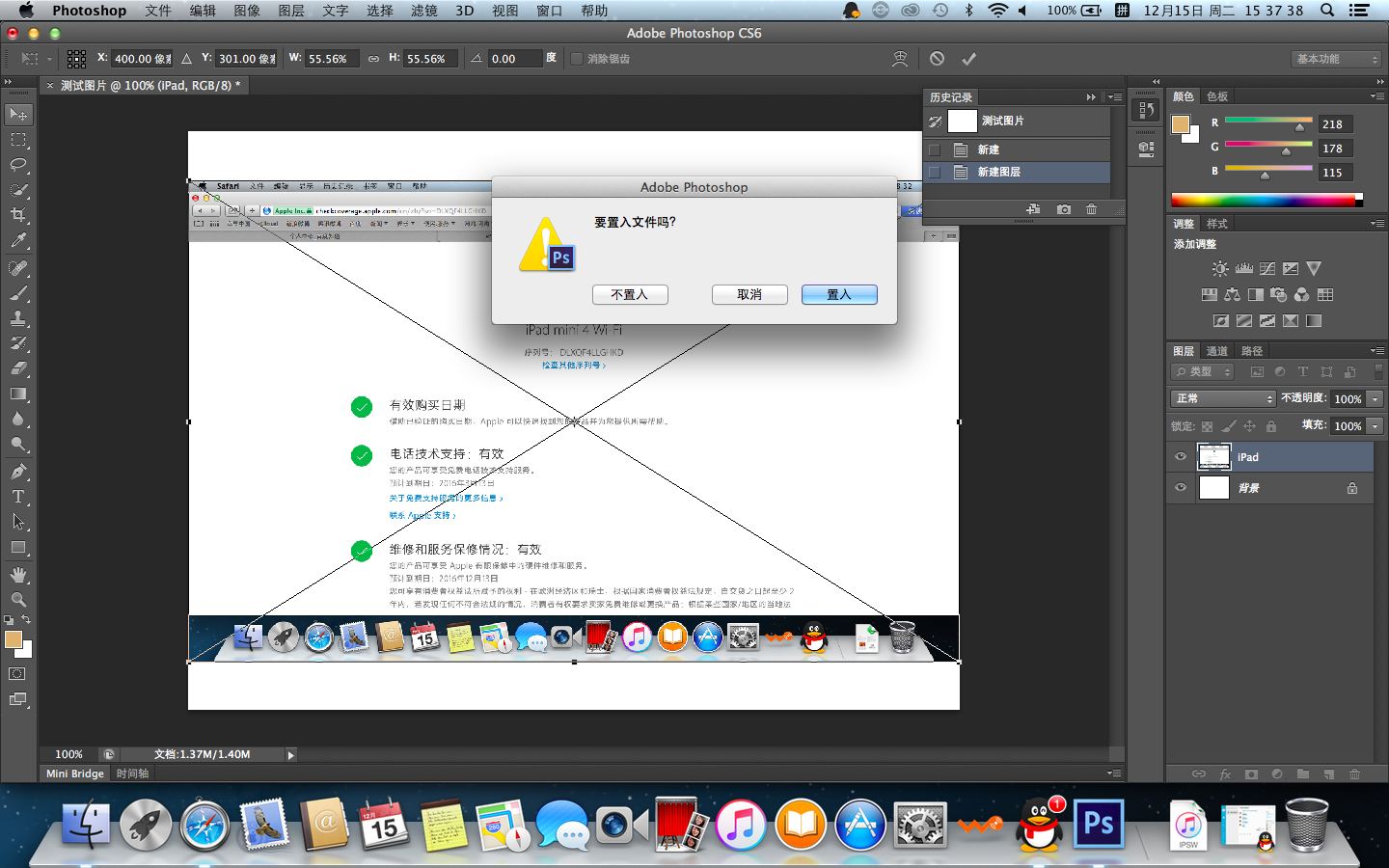Open the blend mode dropdown showing 正常
Image resolution: width=1389 pixels, height=868 pixels.
click(1224, 398)
